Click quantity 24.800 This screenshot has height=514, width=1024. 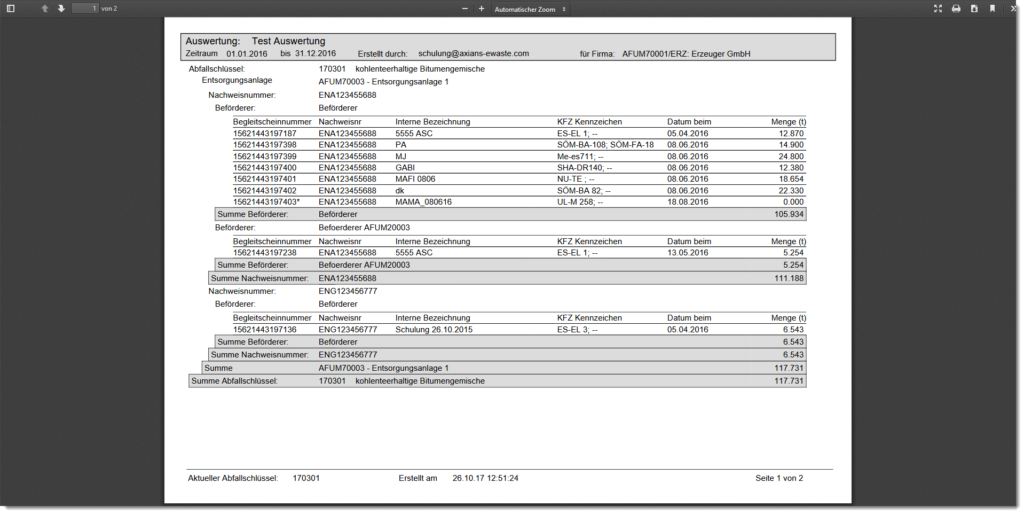pyautogui.click(x=791, y=156)
